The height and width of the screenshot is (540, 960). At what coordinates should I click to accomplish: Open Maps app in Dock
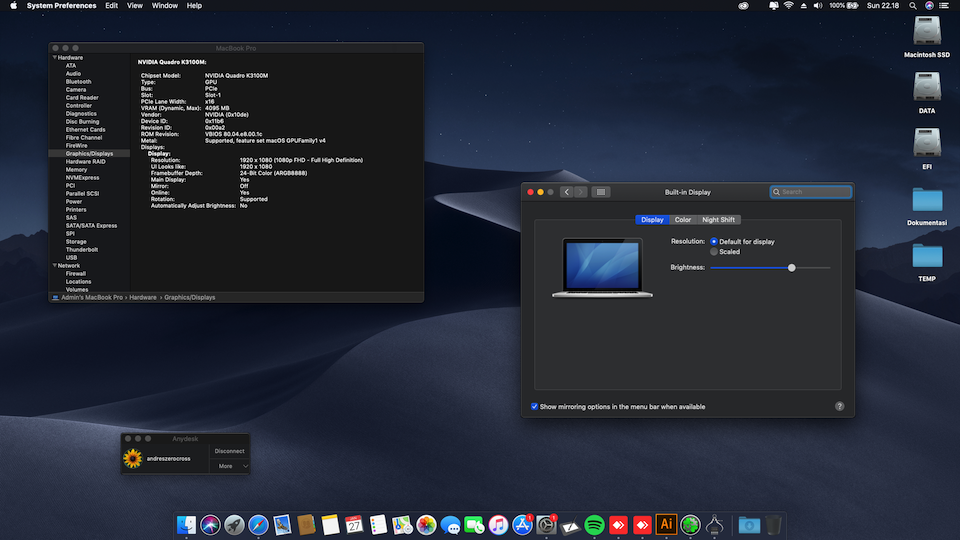point(402,525)
